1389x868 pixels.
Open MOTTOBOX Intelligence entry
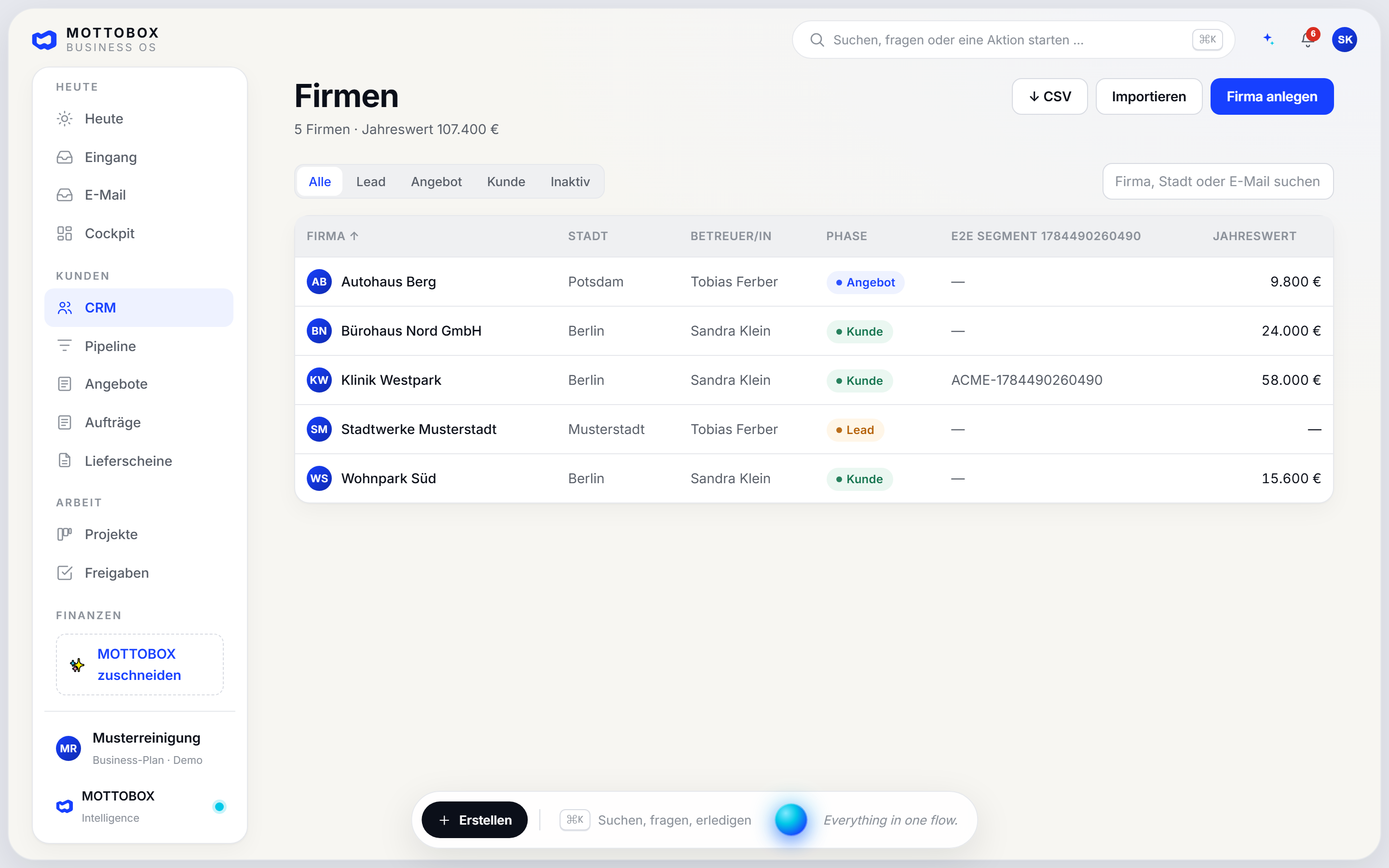pos(139,807)
